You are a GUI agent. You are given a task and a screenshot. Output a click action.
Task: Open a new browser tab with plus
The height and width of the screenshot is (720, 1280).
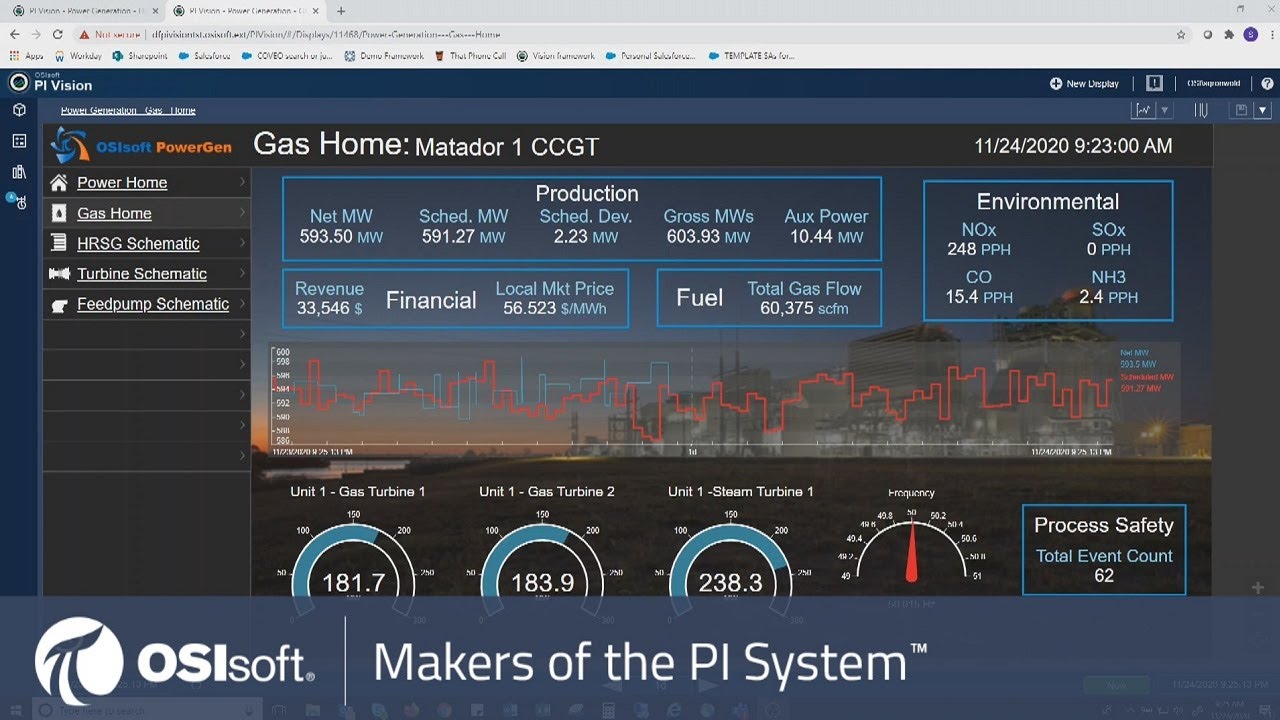341,11
